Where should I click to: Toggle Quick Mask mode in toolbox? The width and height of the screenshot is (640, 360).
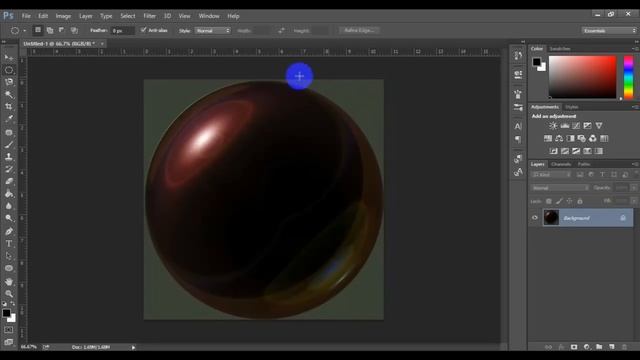[x=9, y=330]
